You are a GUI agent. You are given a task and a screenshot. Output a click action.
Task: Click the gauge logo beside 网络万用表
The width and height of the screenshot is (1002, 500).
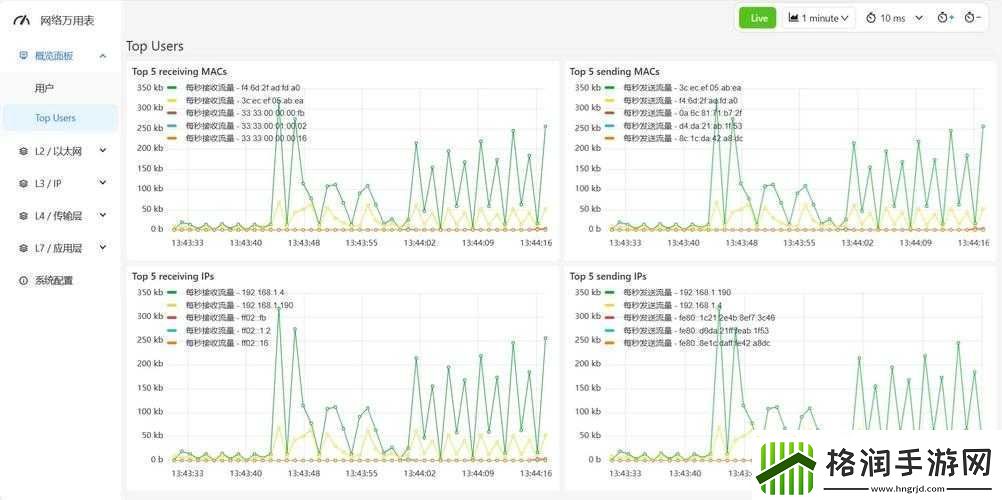tap(20, 20)
